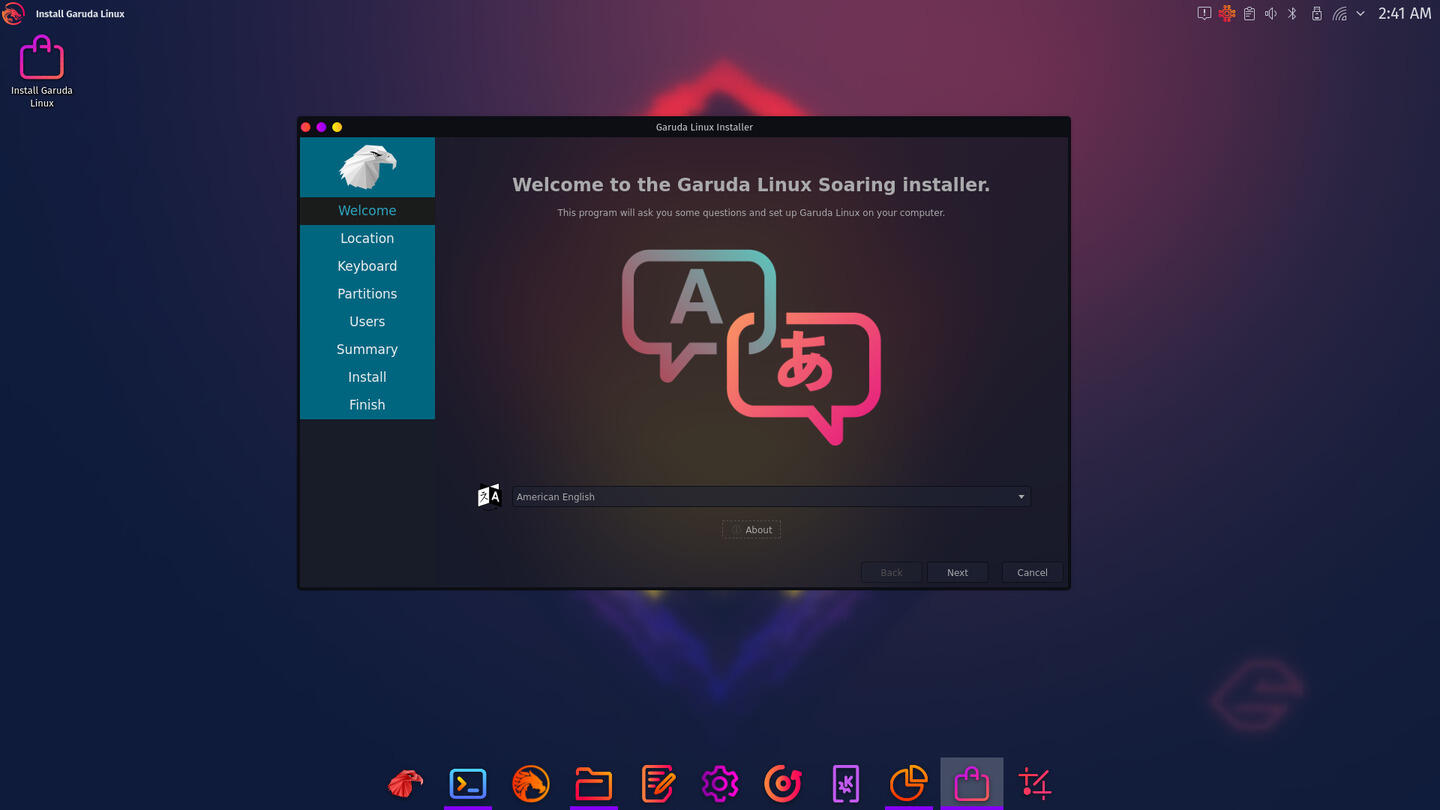This screenshot has width=1440, height=810.
Task: Click the disabled Back button
Action: click(x=891, y=573)
